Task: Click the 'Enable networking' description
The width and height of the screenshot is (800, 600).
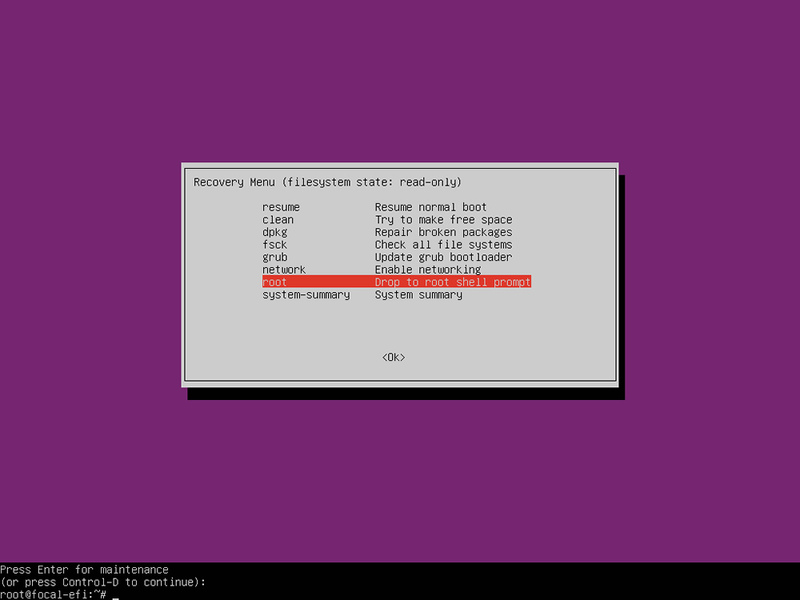Action: 428,269
